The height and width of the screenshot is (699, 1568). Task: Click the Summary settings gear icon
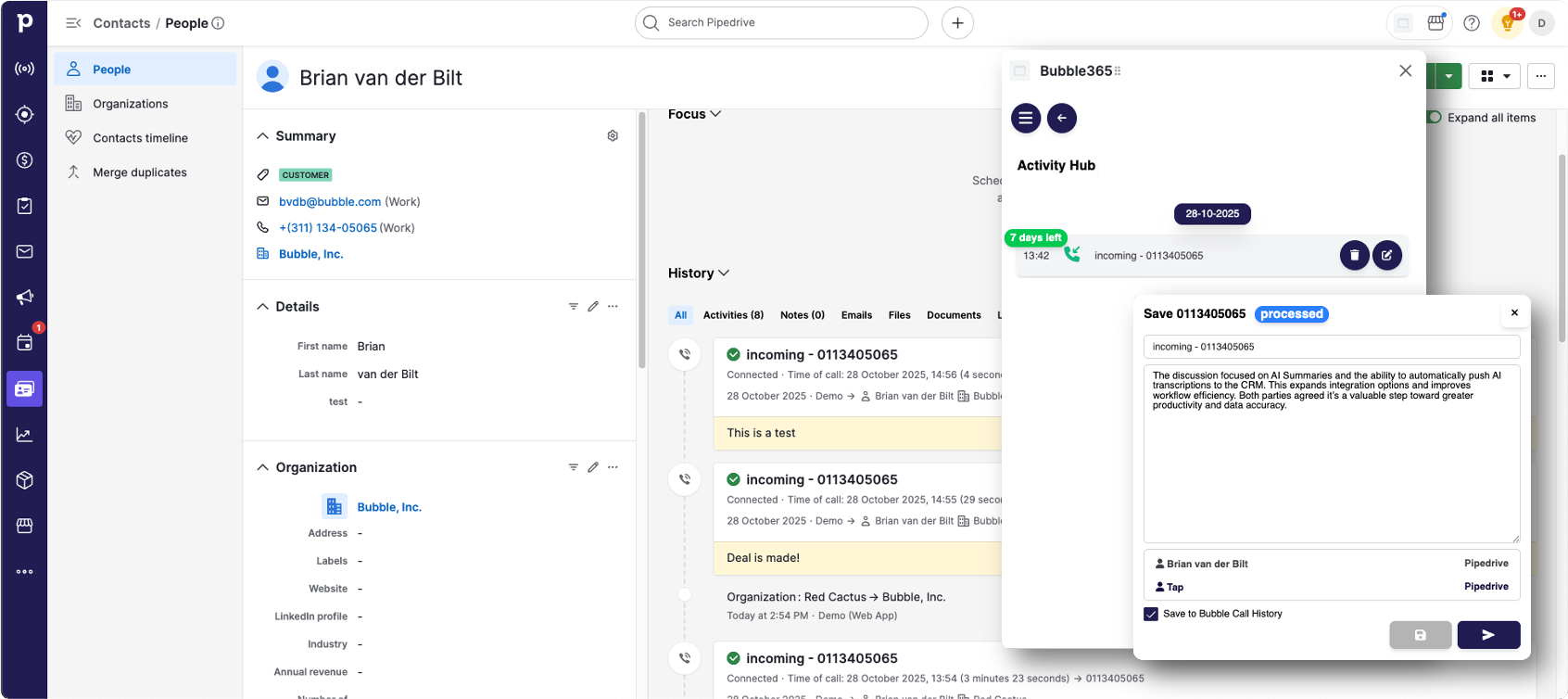(x=613, y=136)
